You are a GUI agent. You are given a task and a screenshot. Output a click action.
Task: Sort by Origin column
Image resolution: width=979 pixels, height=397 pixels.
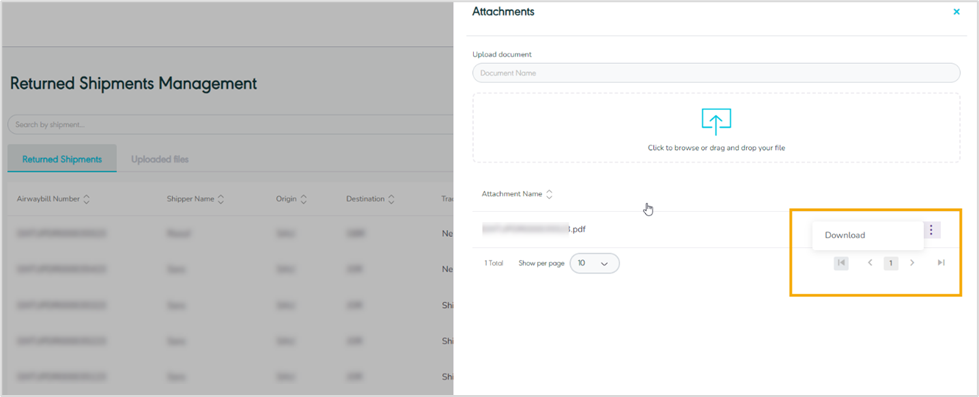[303, 199]
